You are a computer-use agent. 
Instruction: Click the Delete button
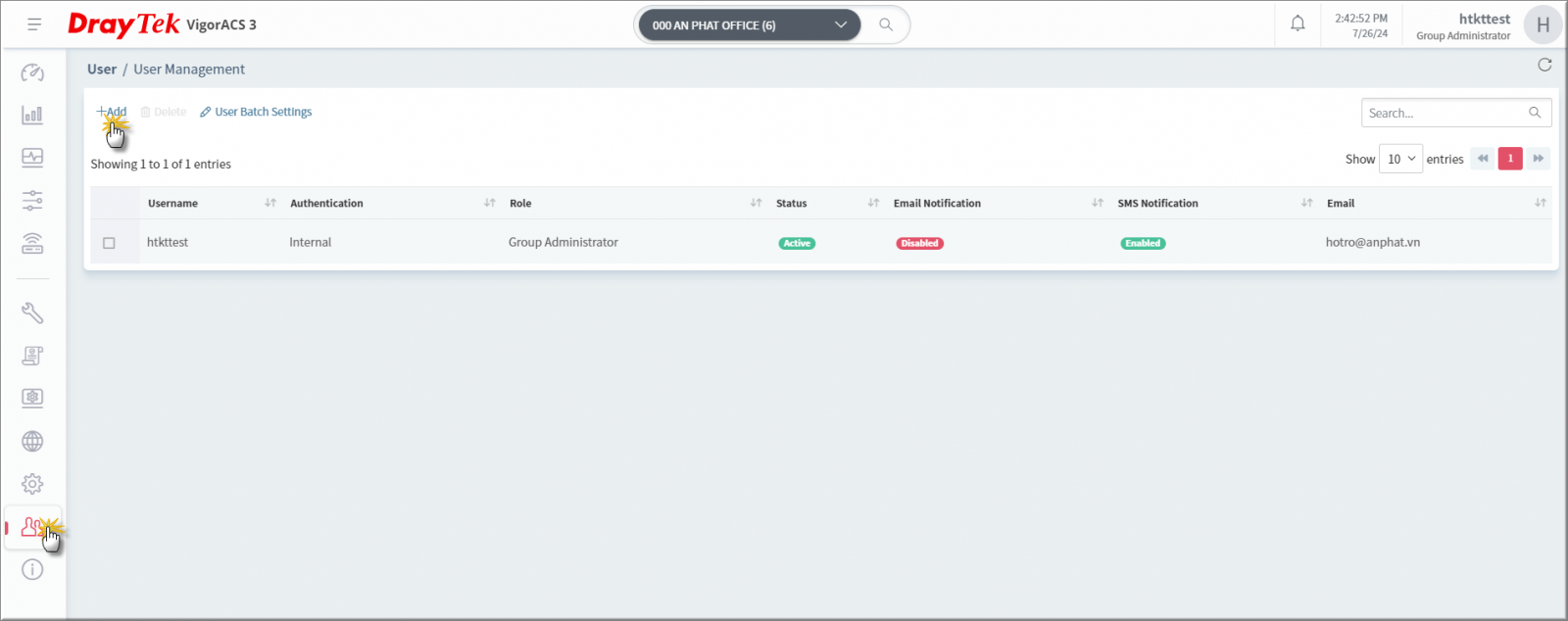pyautogui.click(x=164, y=112)
